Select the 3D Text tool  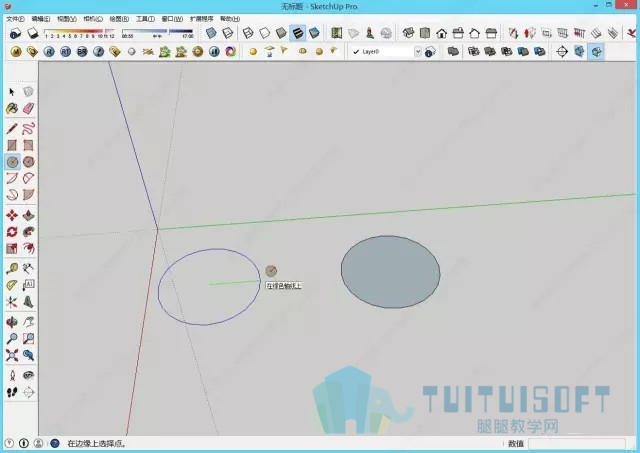click(28, 302)
